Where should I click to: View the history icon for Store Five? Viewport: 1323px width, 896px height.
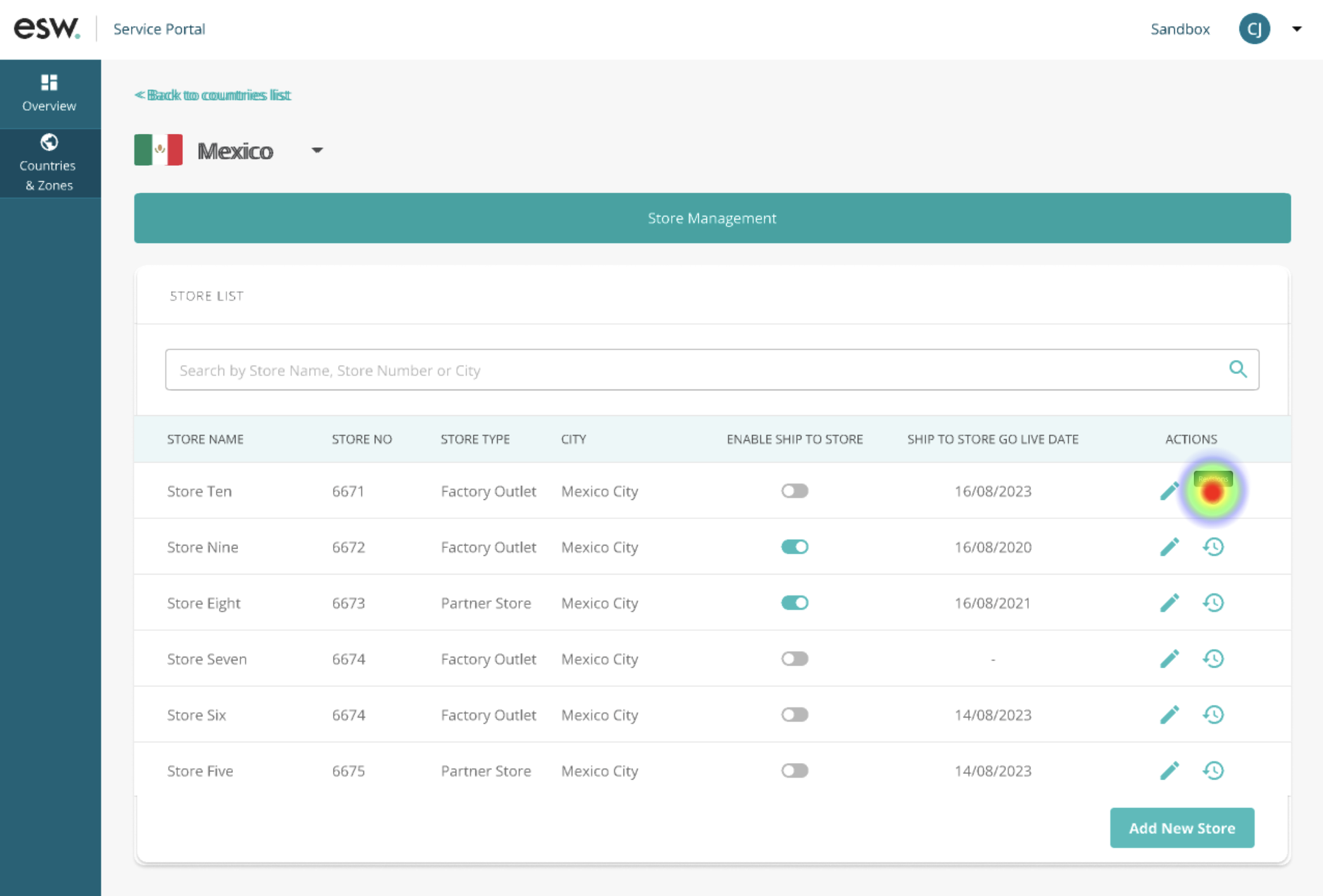(1213, 771)
